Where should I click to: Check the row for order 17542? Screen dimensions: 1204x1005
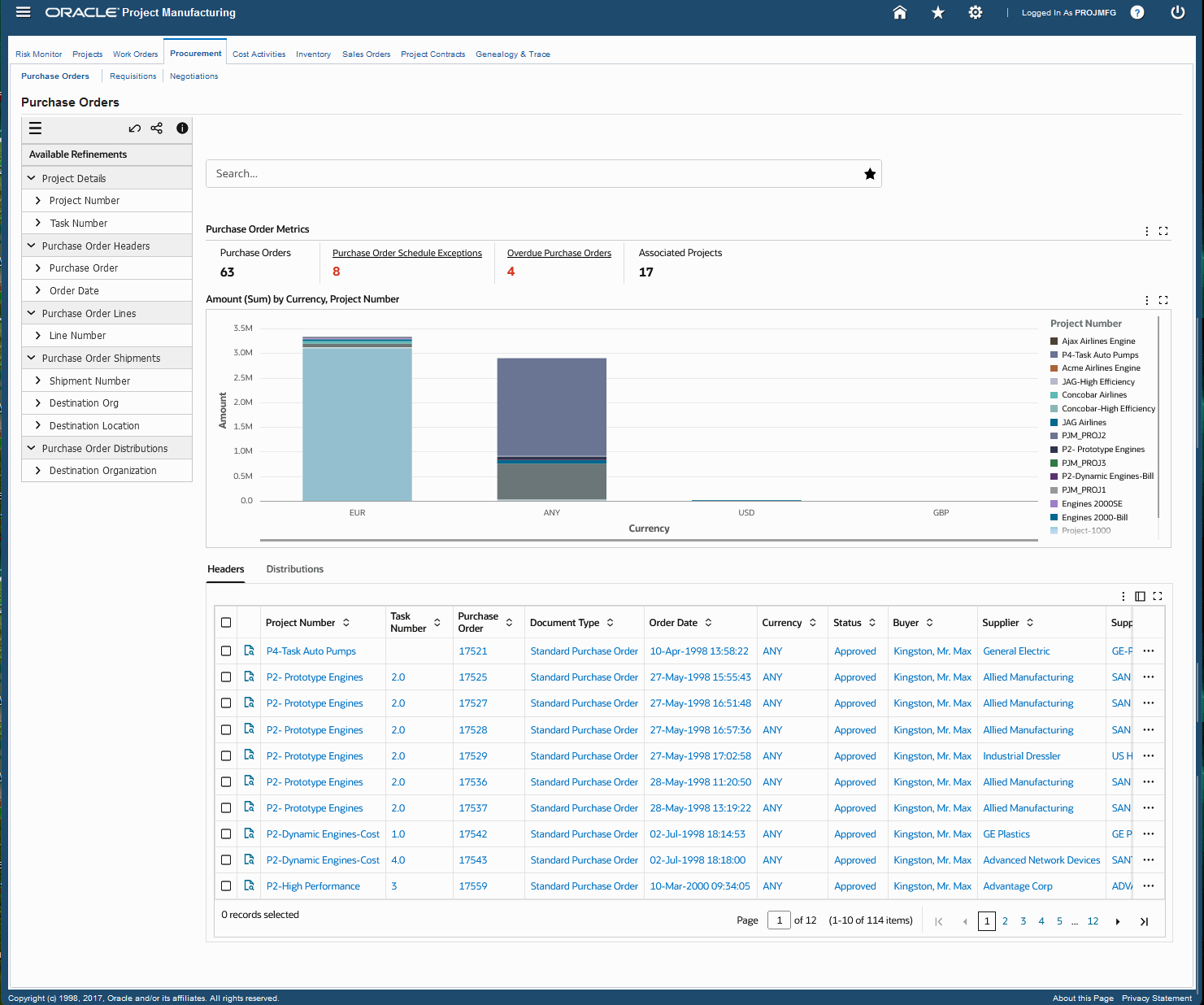pos(226,833)
